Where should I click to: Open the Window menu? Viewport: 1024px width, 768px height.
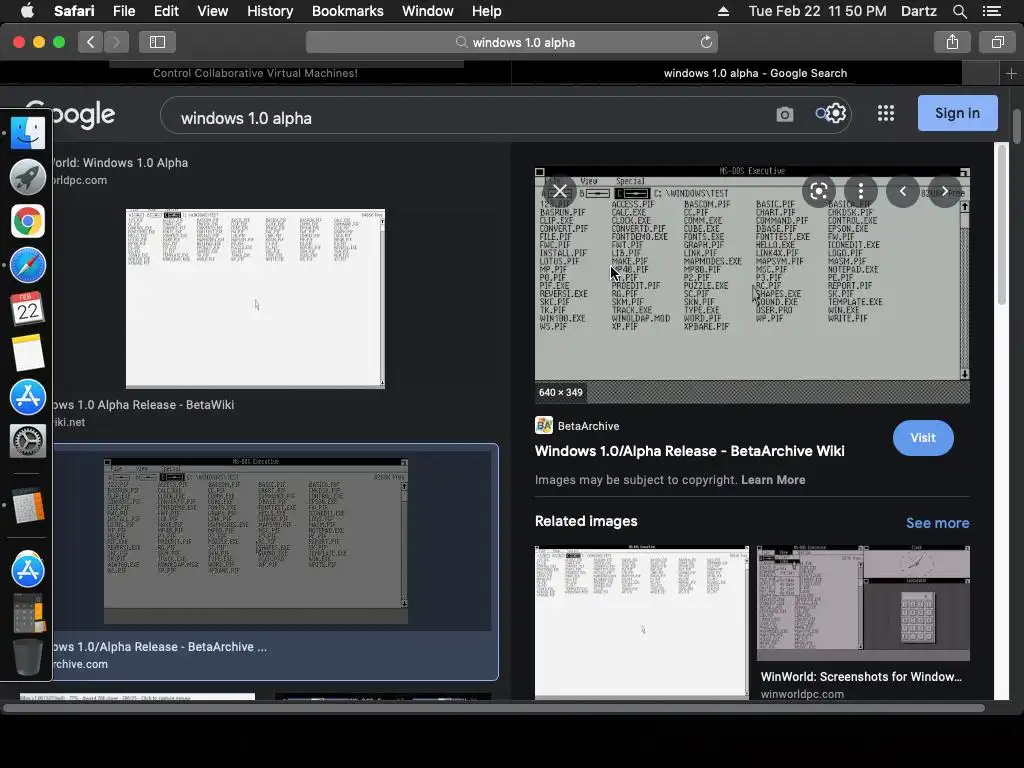coord(428,11)
